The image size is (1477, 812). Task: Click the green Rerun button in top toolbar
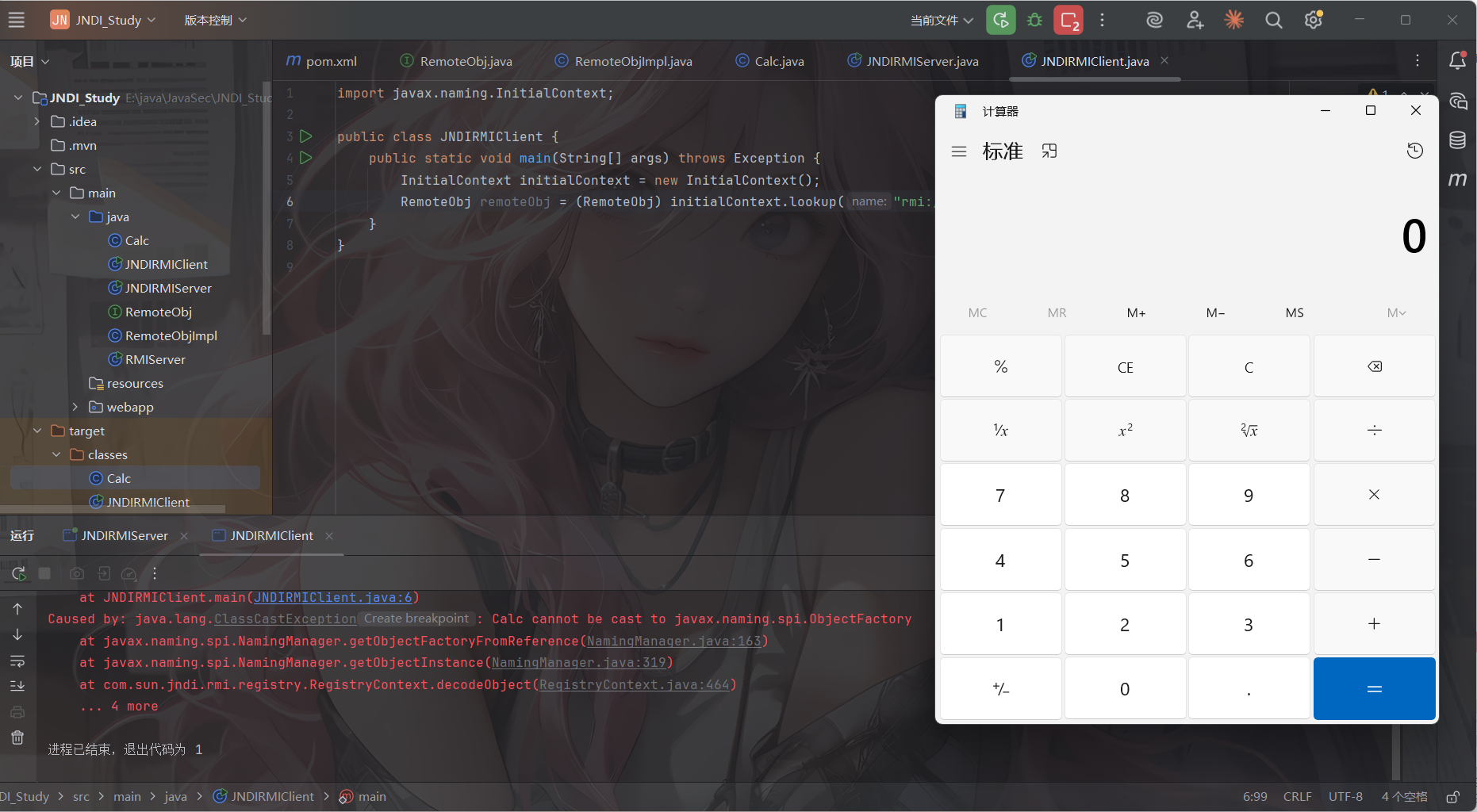coord(1000,20)
